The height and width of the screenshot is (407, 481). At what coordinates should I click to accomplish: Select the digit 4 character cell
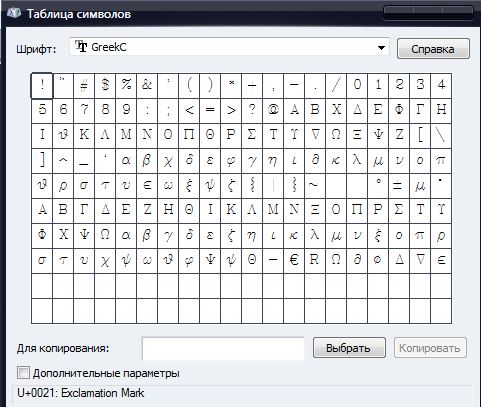click(441, 86)
